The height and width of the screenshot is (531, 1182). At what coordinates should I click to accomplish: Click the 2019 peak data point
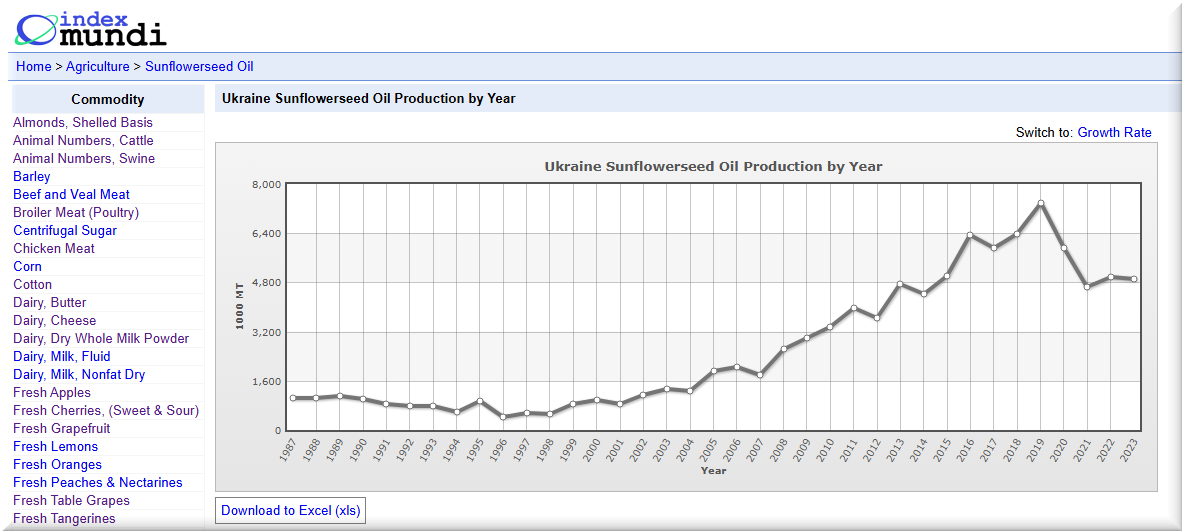pos(1041,203)
